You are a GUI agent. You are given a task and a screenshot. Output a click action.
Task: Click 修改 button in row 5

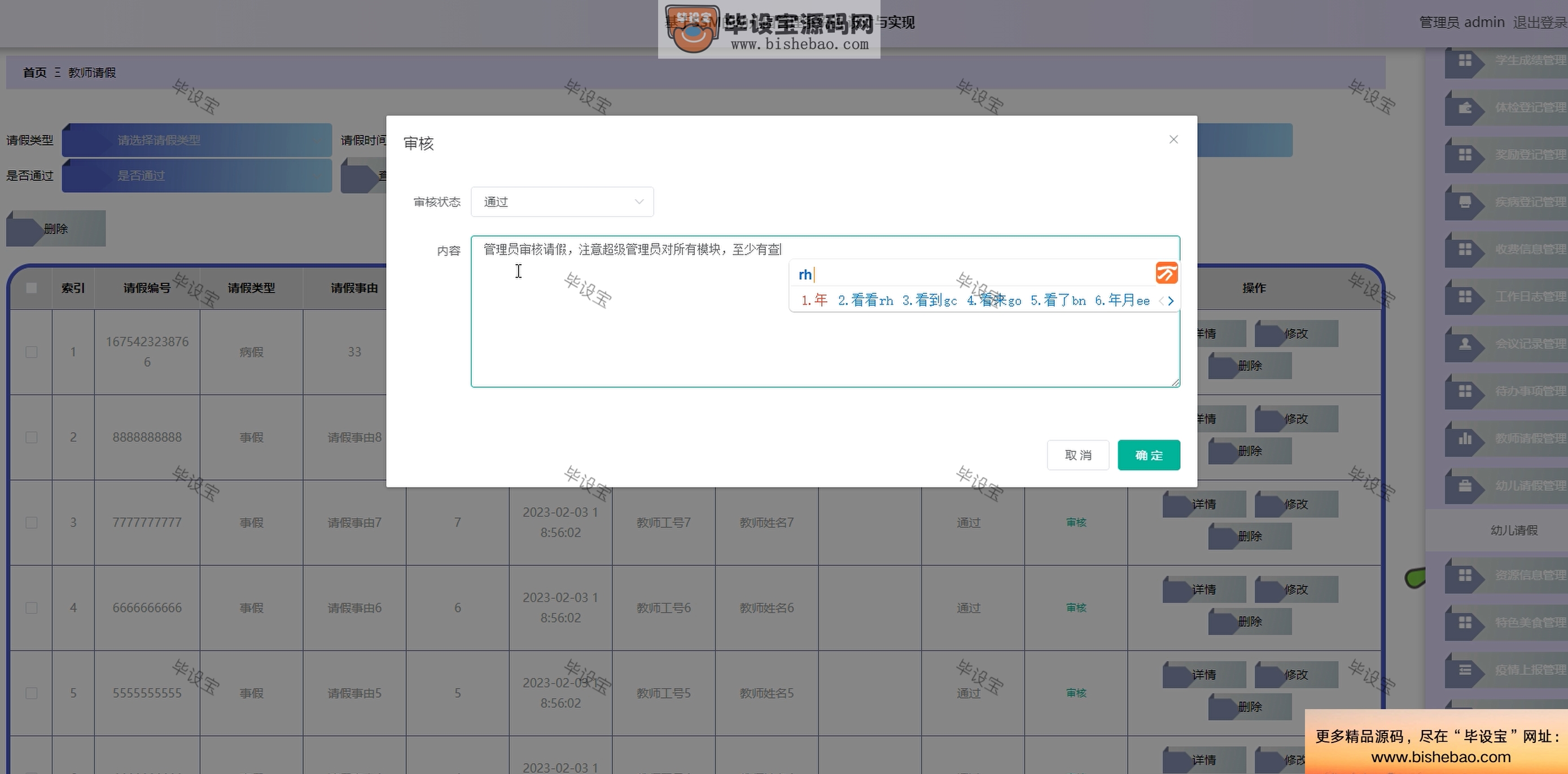1296,674
